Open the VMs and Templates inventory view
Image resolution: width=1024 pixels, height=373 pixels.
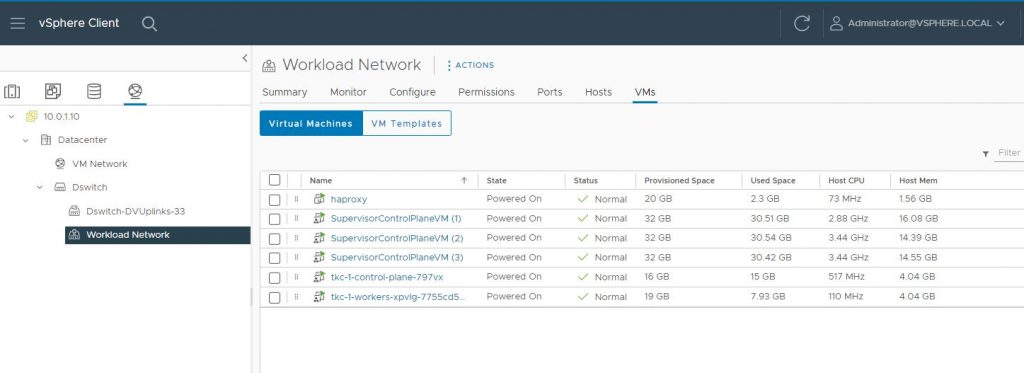pyautogui.click(x=53, y=91)
